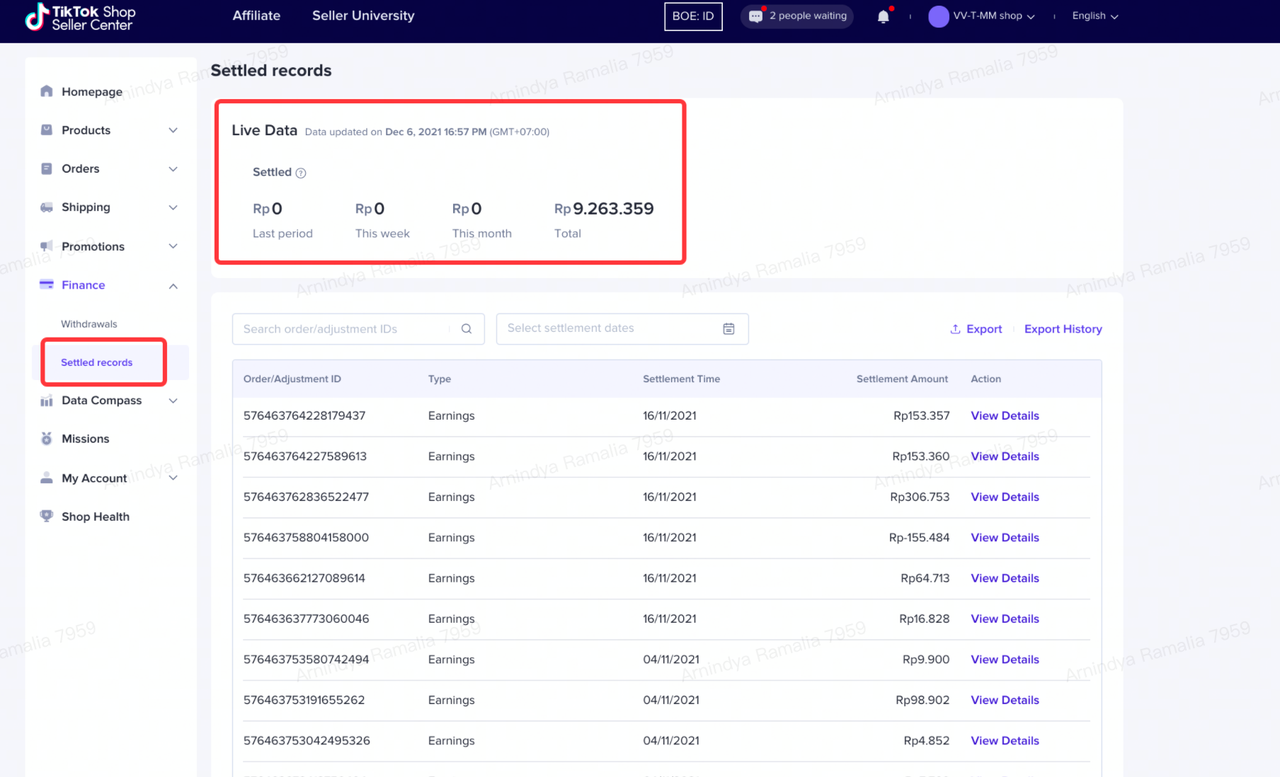1280x777 pixels.
Task: Collapse the Finance section
Action: [x=173, y=286]
